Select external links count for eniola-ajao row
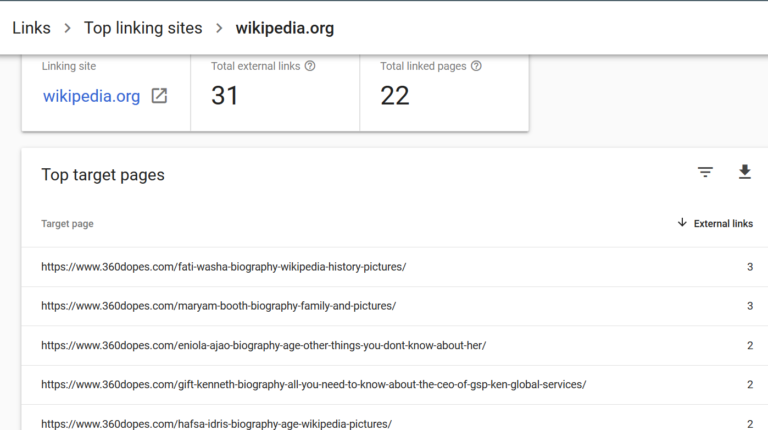This screenshot has height=430, width=768. coord(750,345)
